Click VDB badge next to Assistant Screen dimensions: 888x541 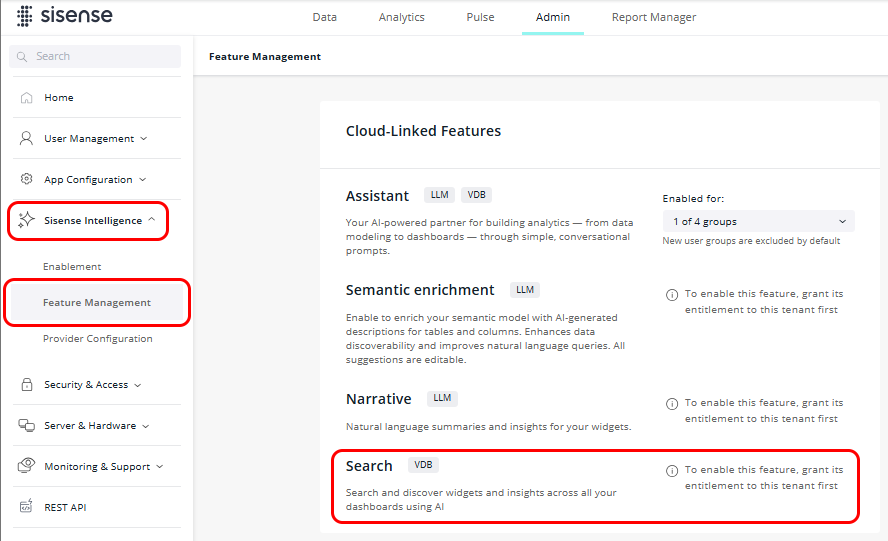coord(476,195)
